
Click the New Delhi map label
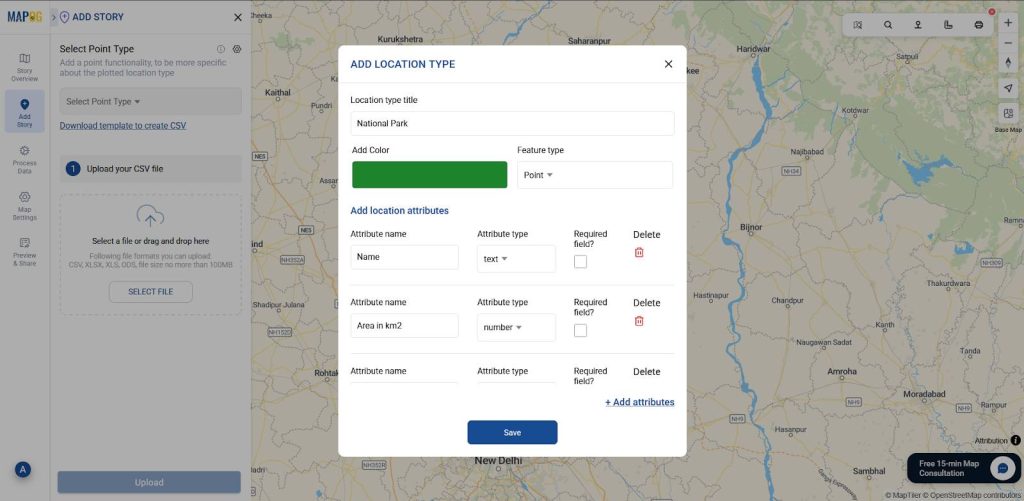pyautogui.click(x=498, y=461)
